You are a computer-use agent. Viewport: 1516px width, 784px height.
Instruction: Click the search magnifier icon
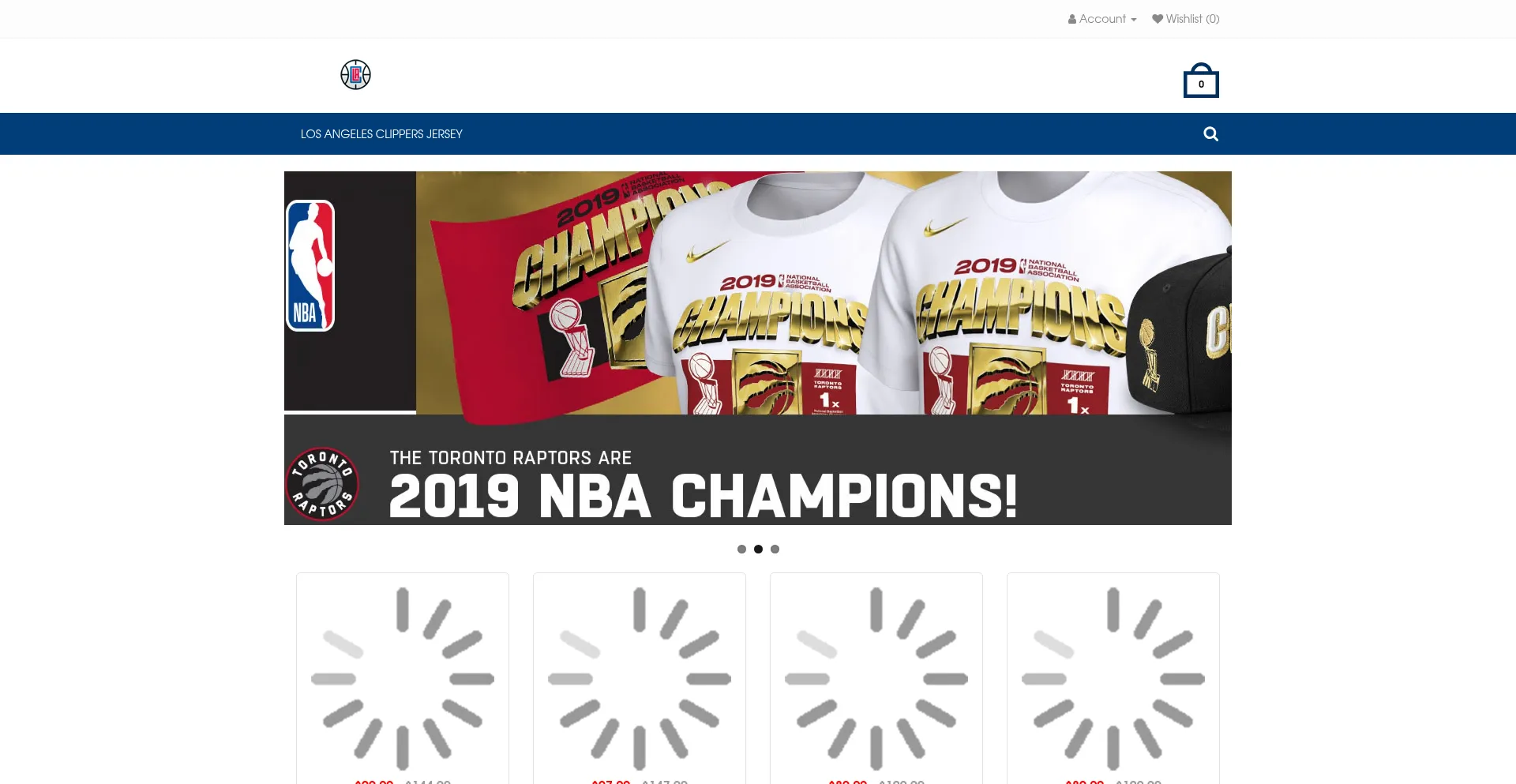[x=1210, y=134]
